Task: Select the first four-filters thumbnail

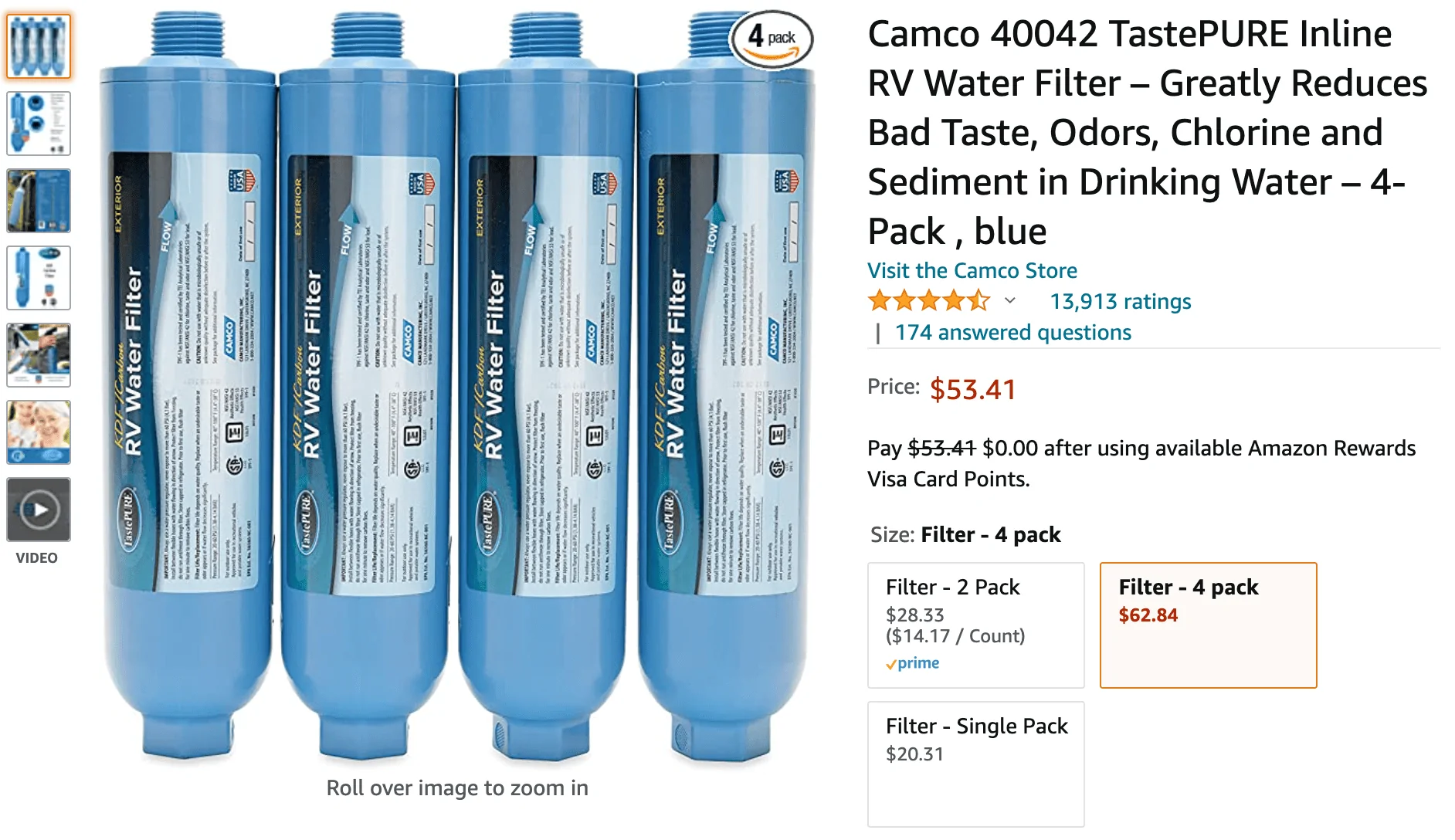Action: (39, 46)
